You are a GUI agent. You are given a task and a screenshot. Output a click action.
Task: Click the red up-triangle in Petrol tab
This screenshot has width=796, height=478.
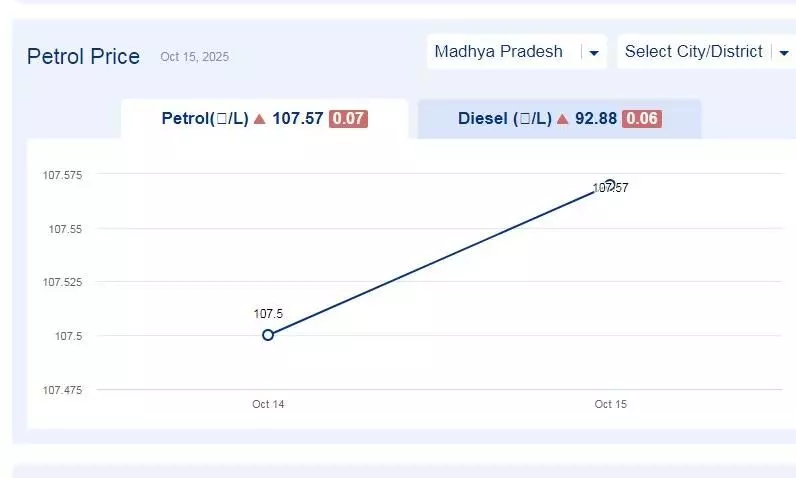pos(260,119)
